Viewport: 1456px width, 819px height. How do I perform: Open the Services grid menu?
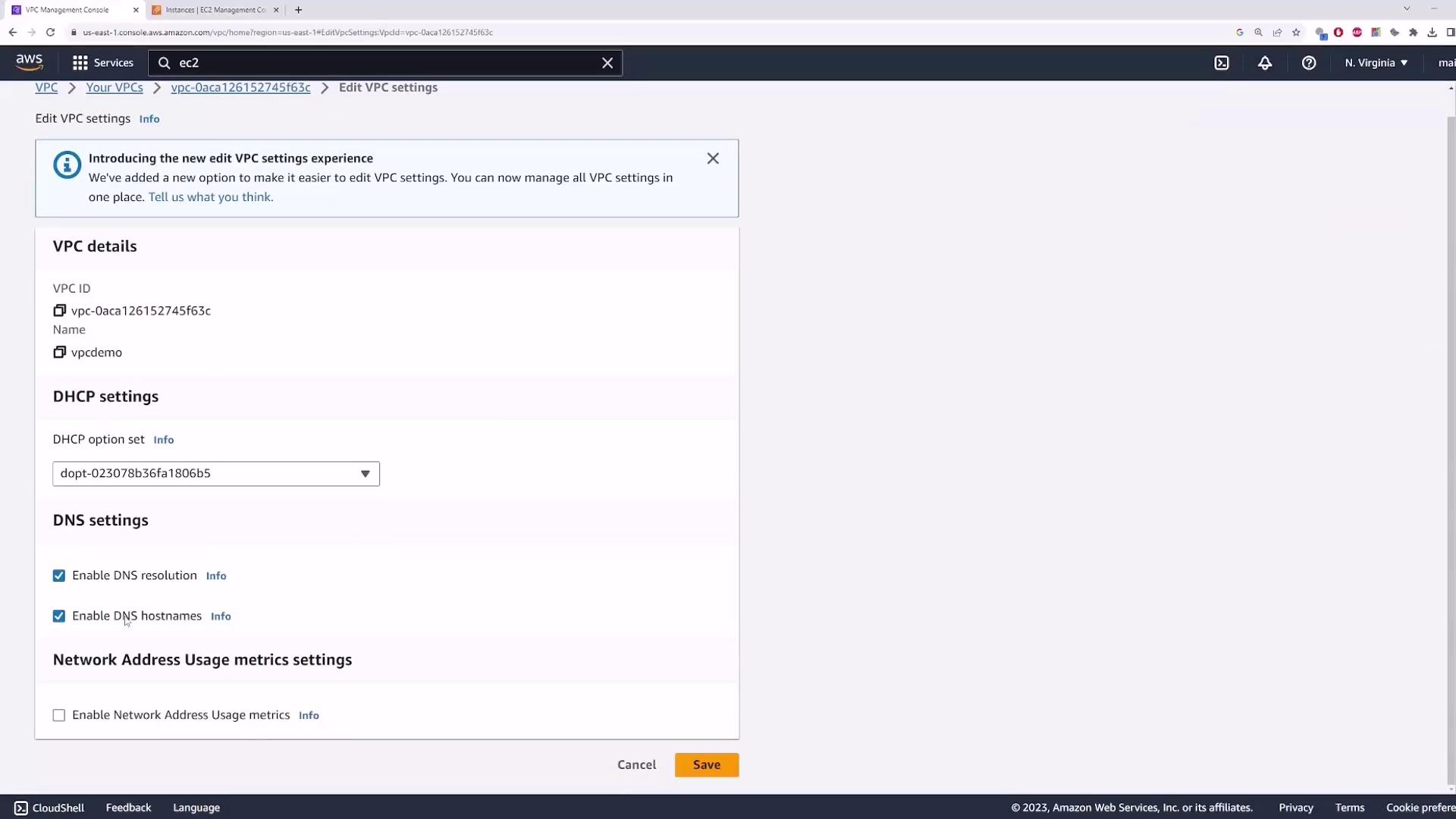pos(103,63)
